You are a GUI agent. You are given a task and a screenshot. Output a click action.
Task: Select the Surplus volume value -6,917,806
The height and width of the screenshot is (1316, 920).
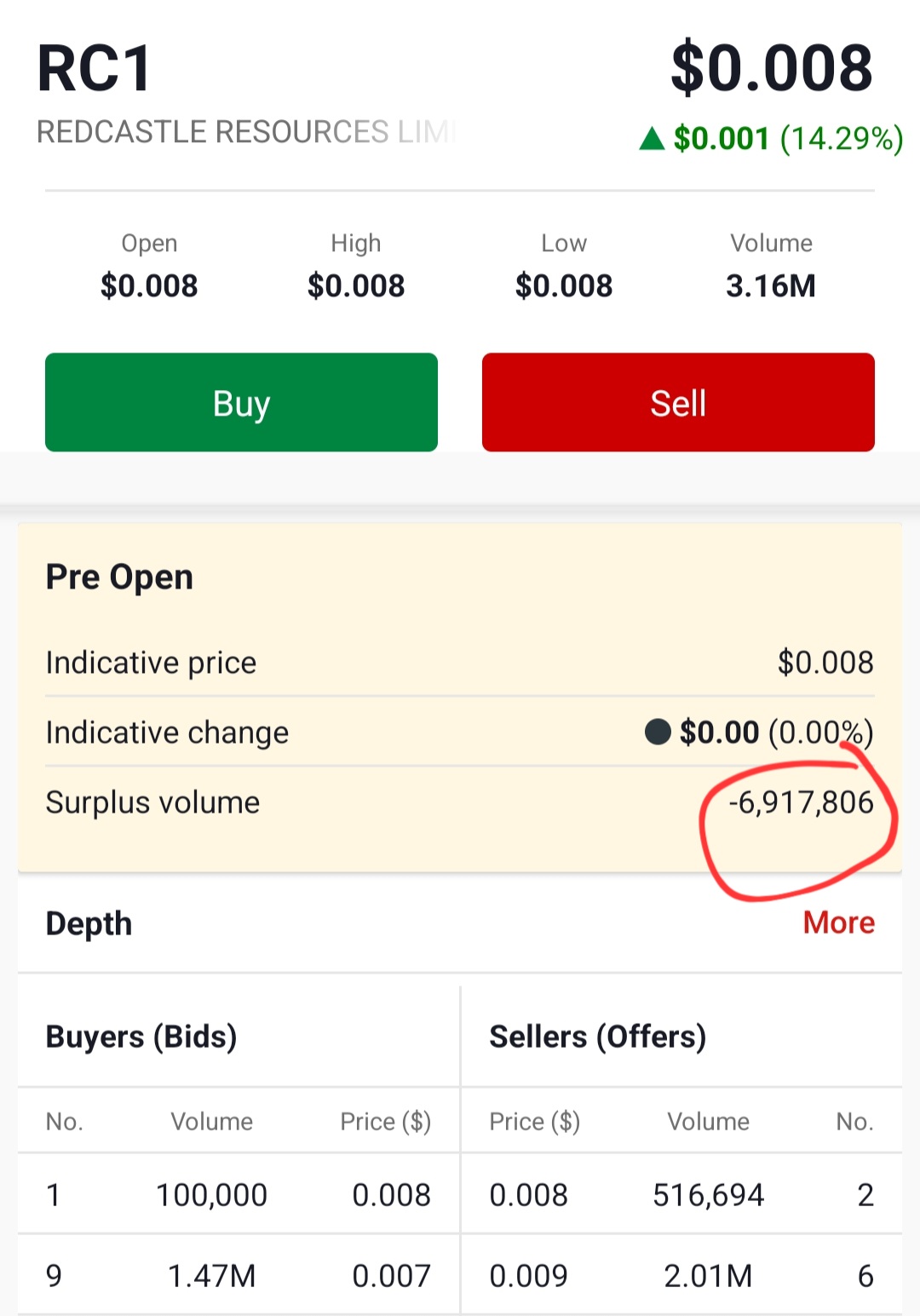point(801,802)
